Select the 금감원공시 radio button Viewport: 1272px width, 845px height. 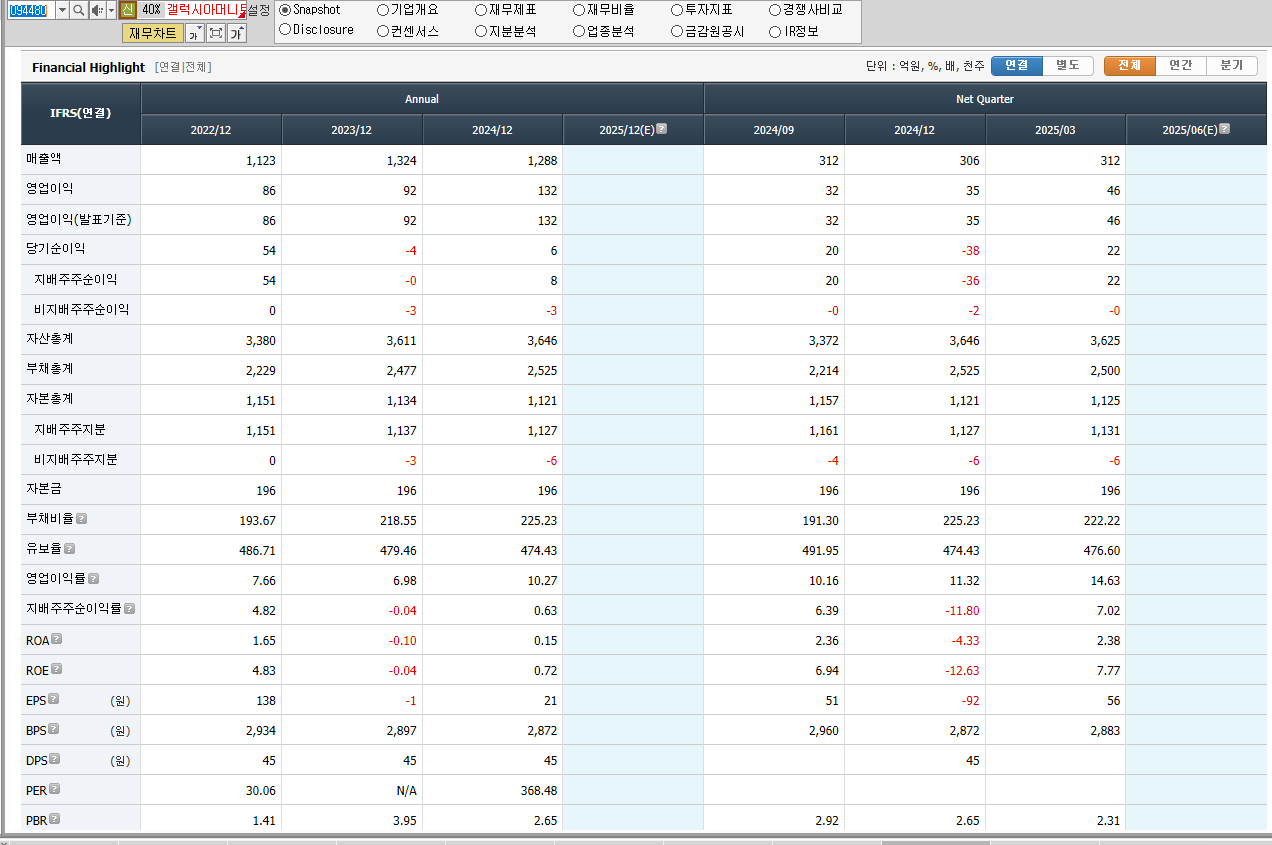[x=677, y=31]
